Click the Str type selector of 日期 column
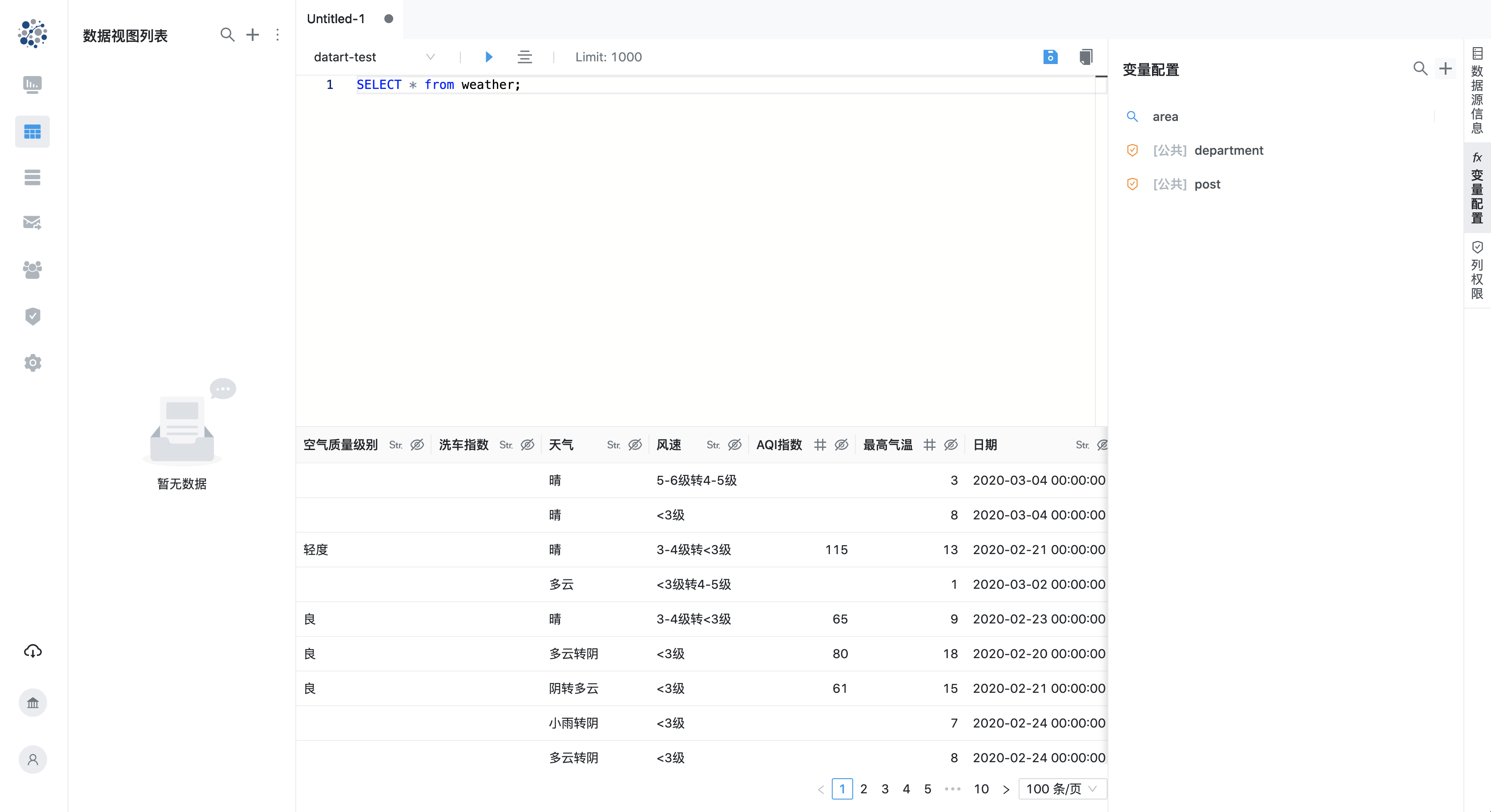This screenshot has width=1491, height=812. 1082,445
